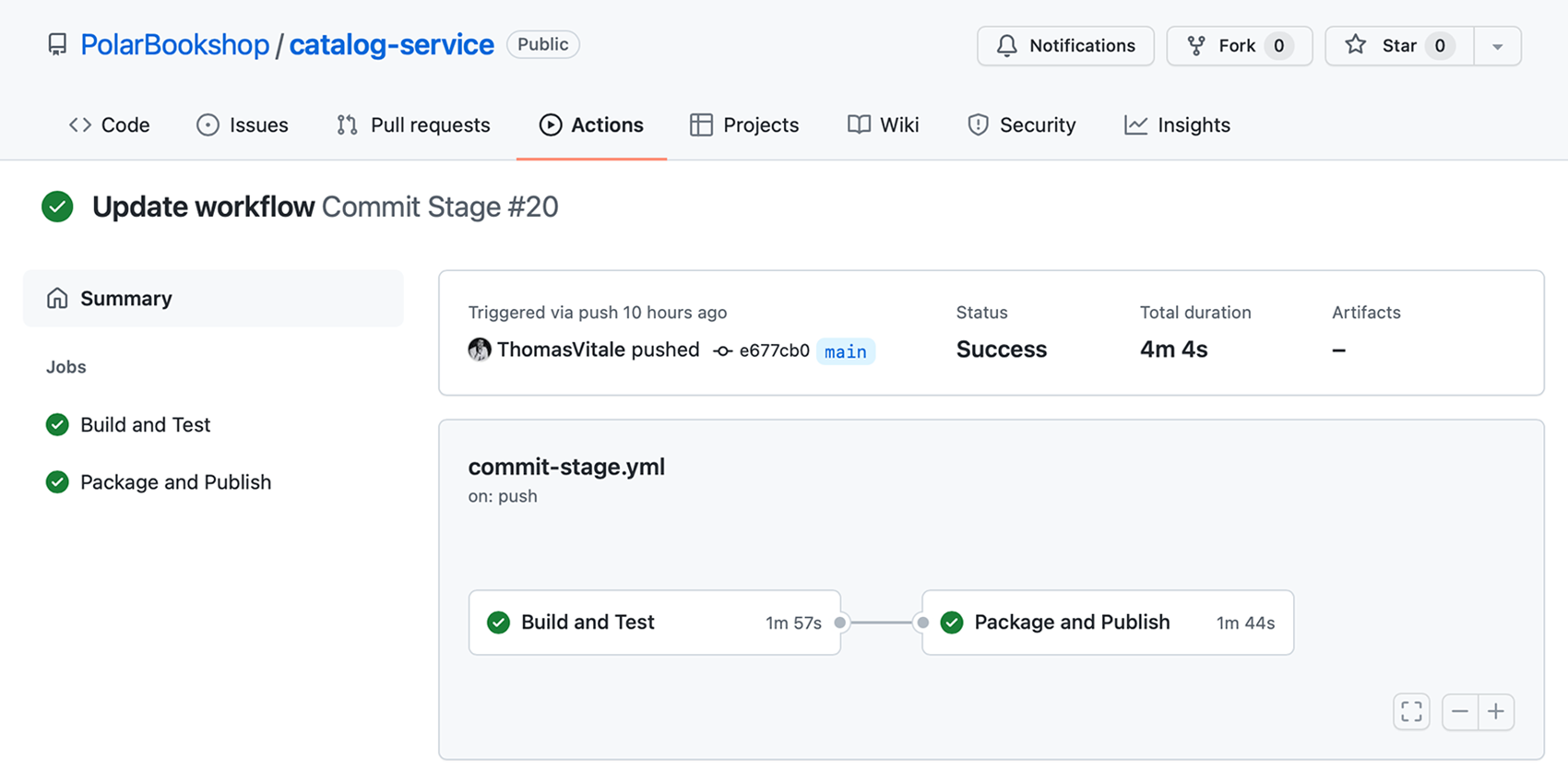Click the sidebar Build and Test check icon

click(x=57, y=424)
